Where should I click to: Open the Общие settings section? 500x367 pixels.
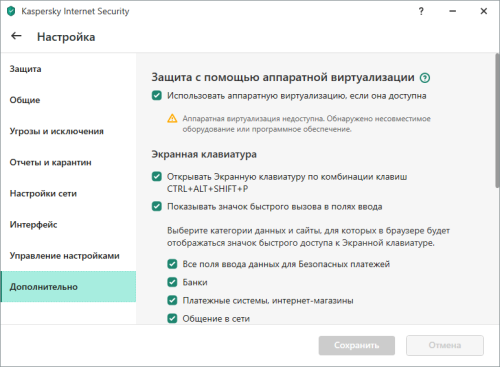tap(68, 100)
